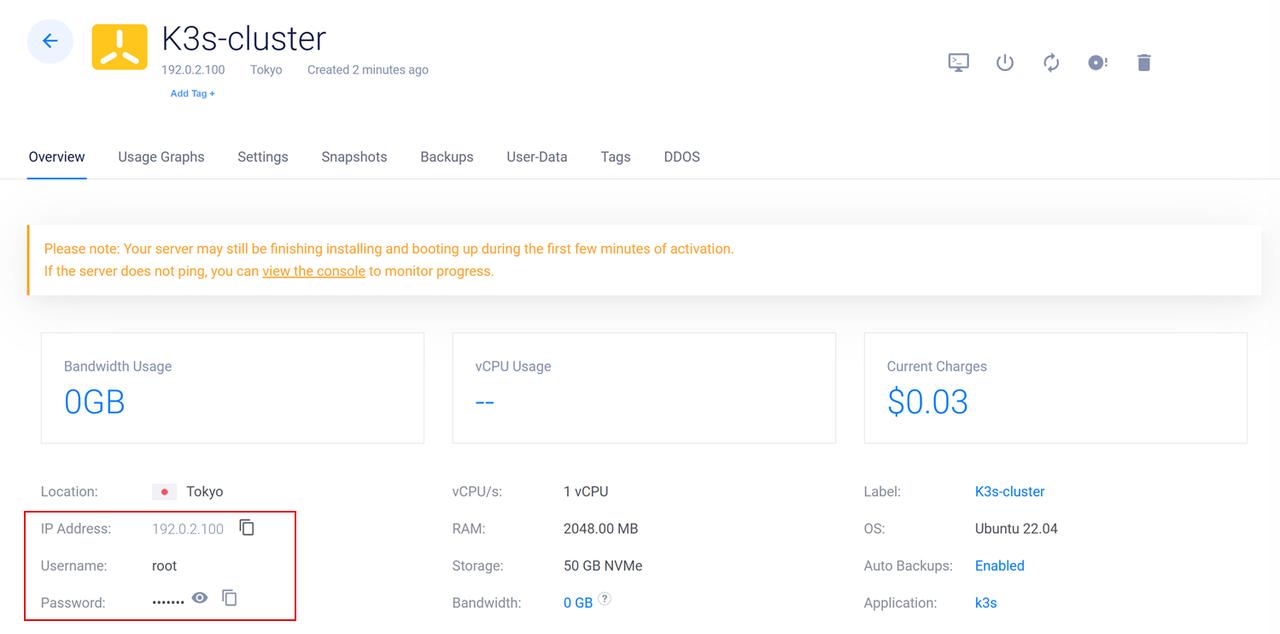Click the power off icon
The height and width of the screenshot is (634, 1280).
click(x=1004, y=62)
